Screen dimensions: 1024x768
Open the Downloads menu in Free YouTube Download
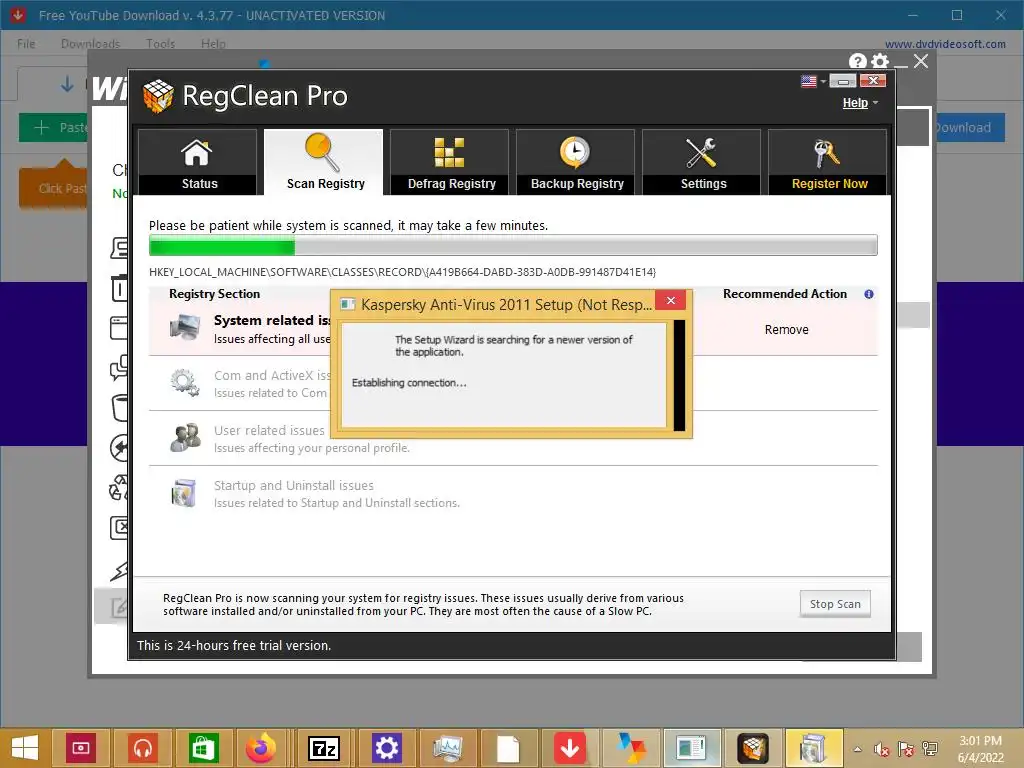coord(90,44)
